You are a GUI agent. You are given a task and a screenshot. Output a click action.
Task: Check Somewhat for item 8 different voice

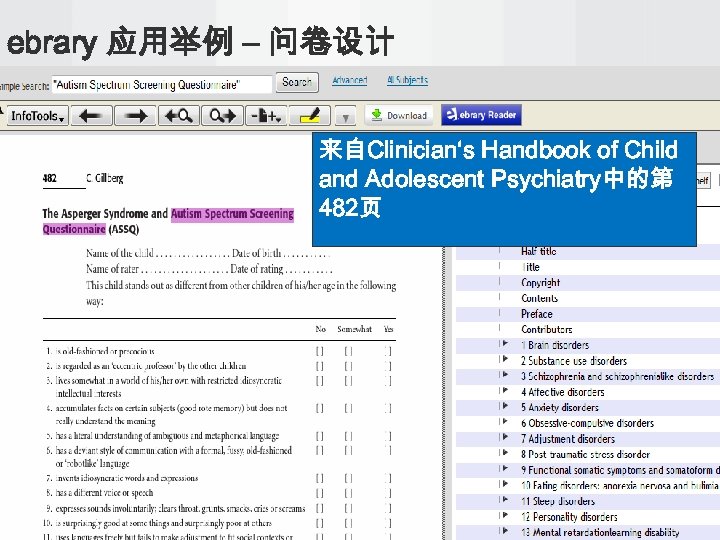click(349, 493)
